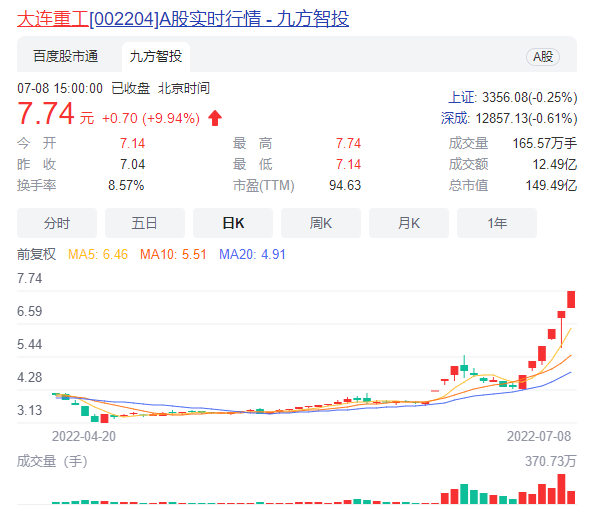Click the 最低 value 7.14
This screenshot has height=515, width=601.
point(348,164)
